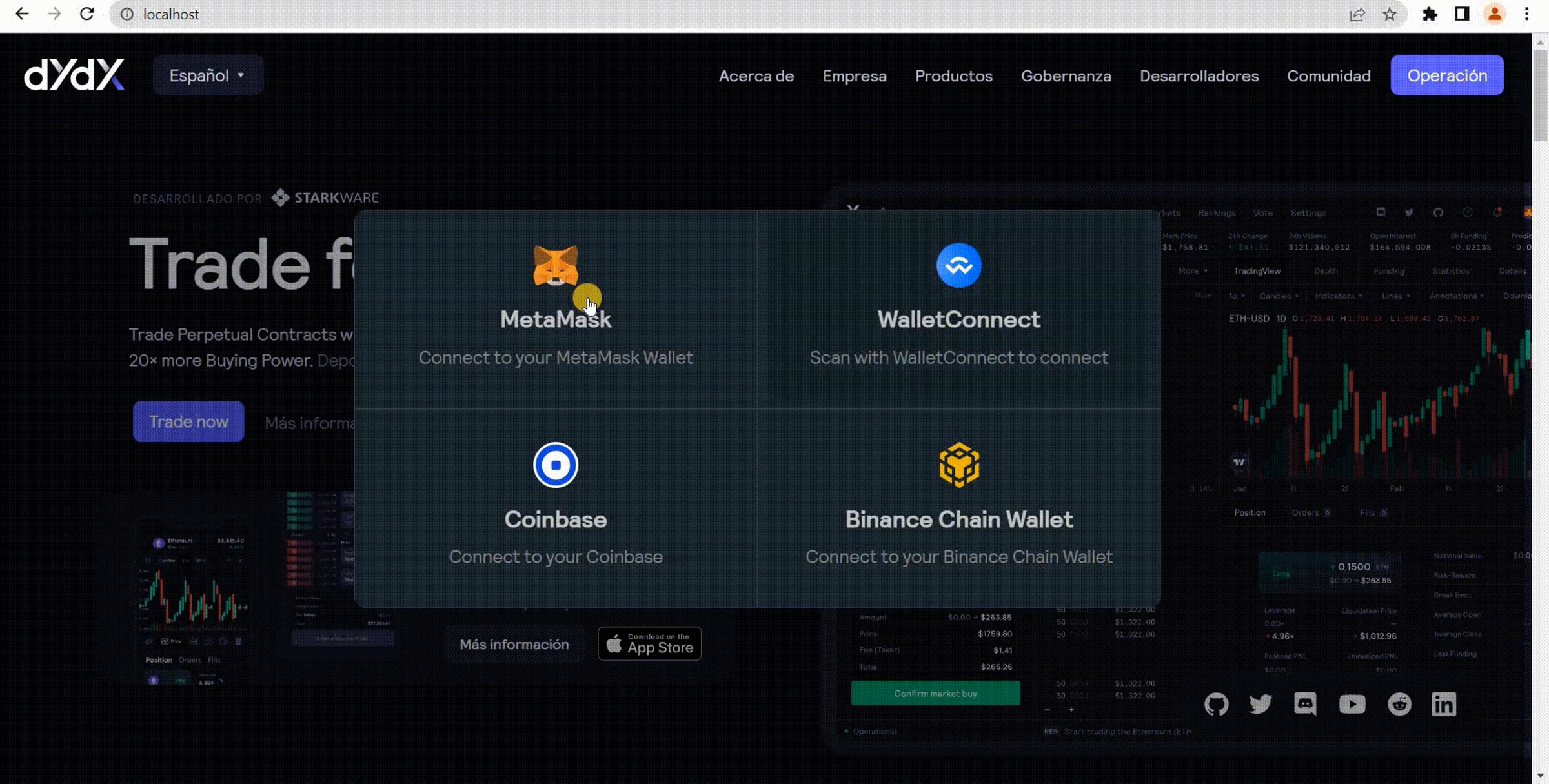Expand the Español language dropdown
This screenshot has width=1549, height=784.
point(208,75)
